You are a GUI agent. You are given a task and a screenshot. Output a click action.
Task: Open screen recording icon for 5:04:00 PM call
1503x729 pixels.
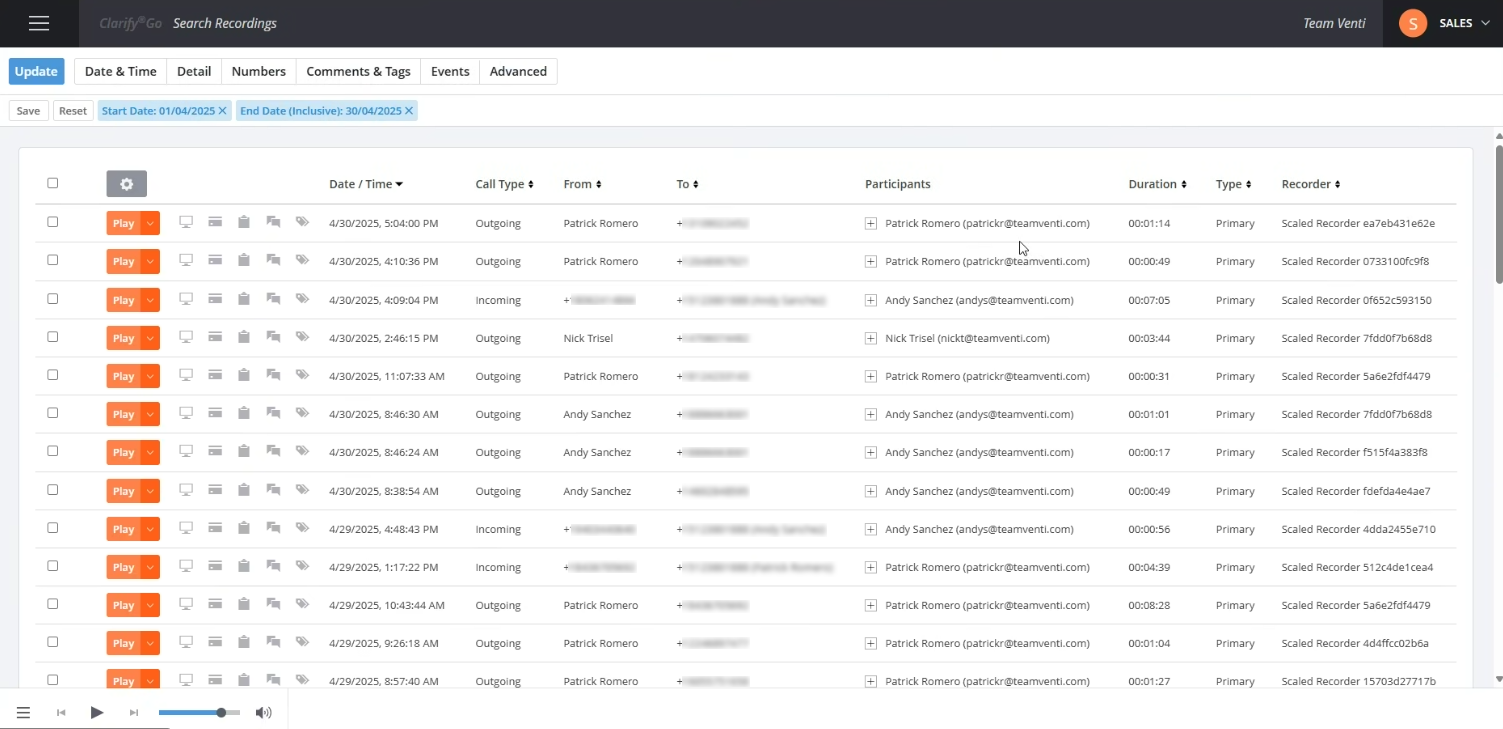coord(185,222)
